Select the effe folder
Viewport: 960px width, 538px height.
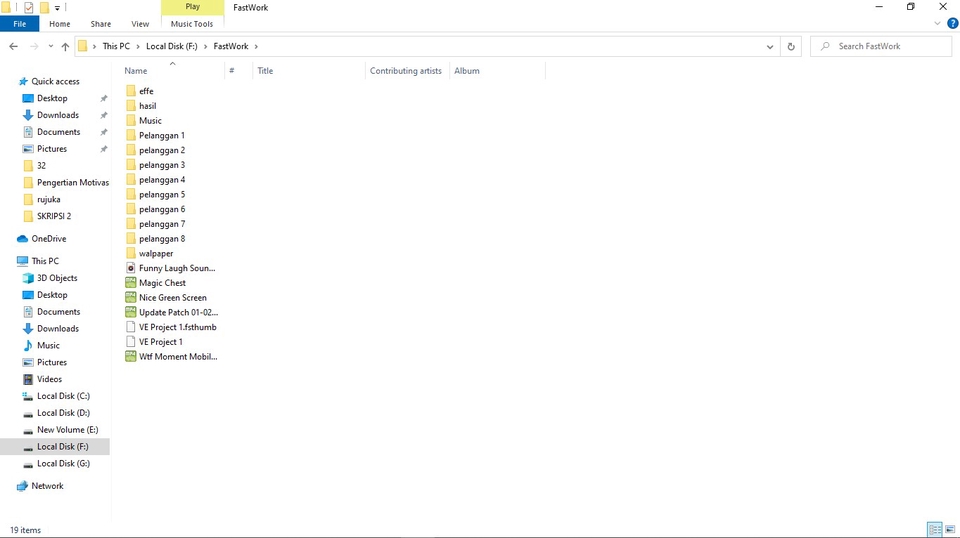[x=140, y=91]
